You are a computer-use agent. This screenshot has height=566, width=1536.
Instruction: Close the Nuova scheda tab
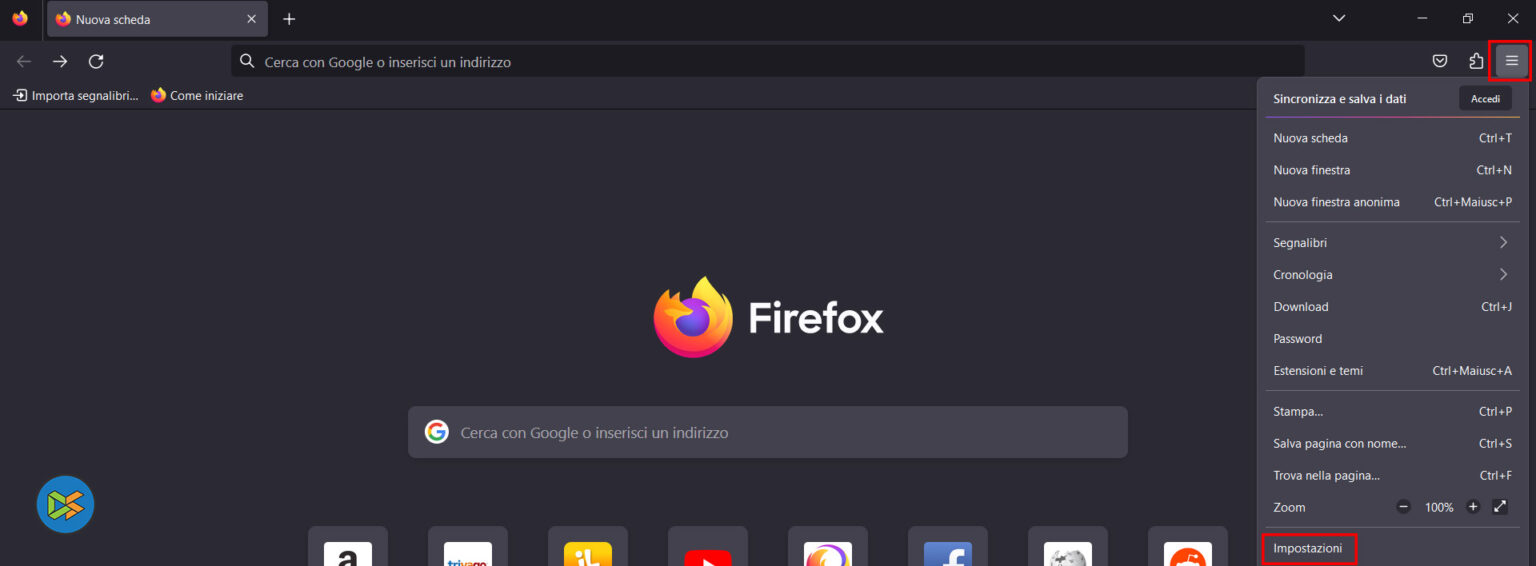251,19
